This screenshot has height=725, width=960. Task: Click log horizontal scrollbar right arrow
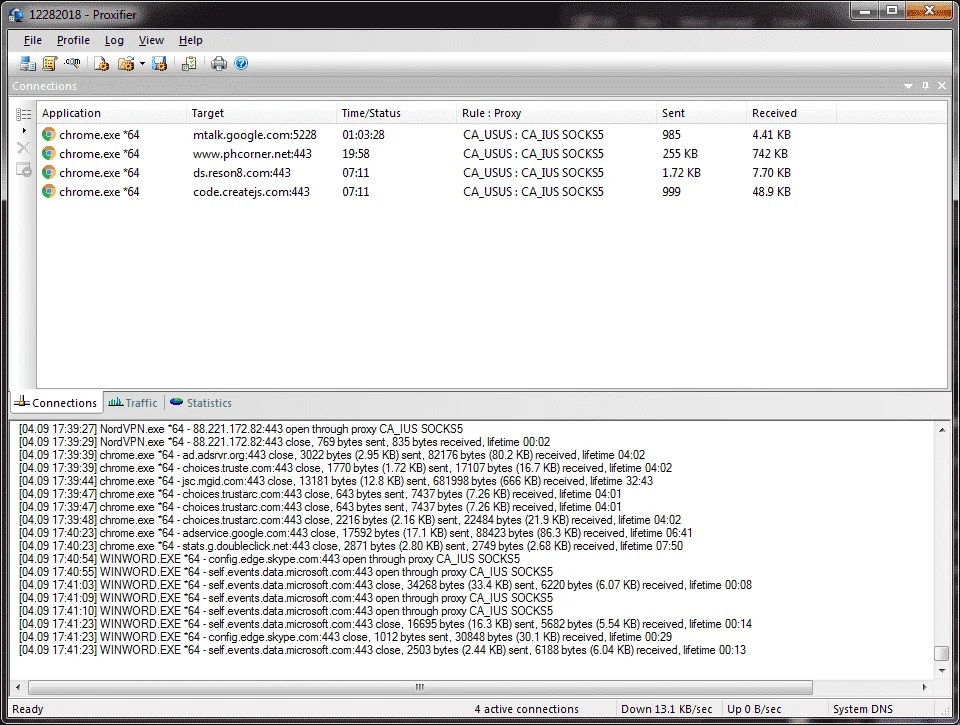pos(924,687)
